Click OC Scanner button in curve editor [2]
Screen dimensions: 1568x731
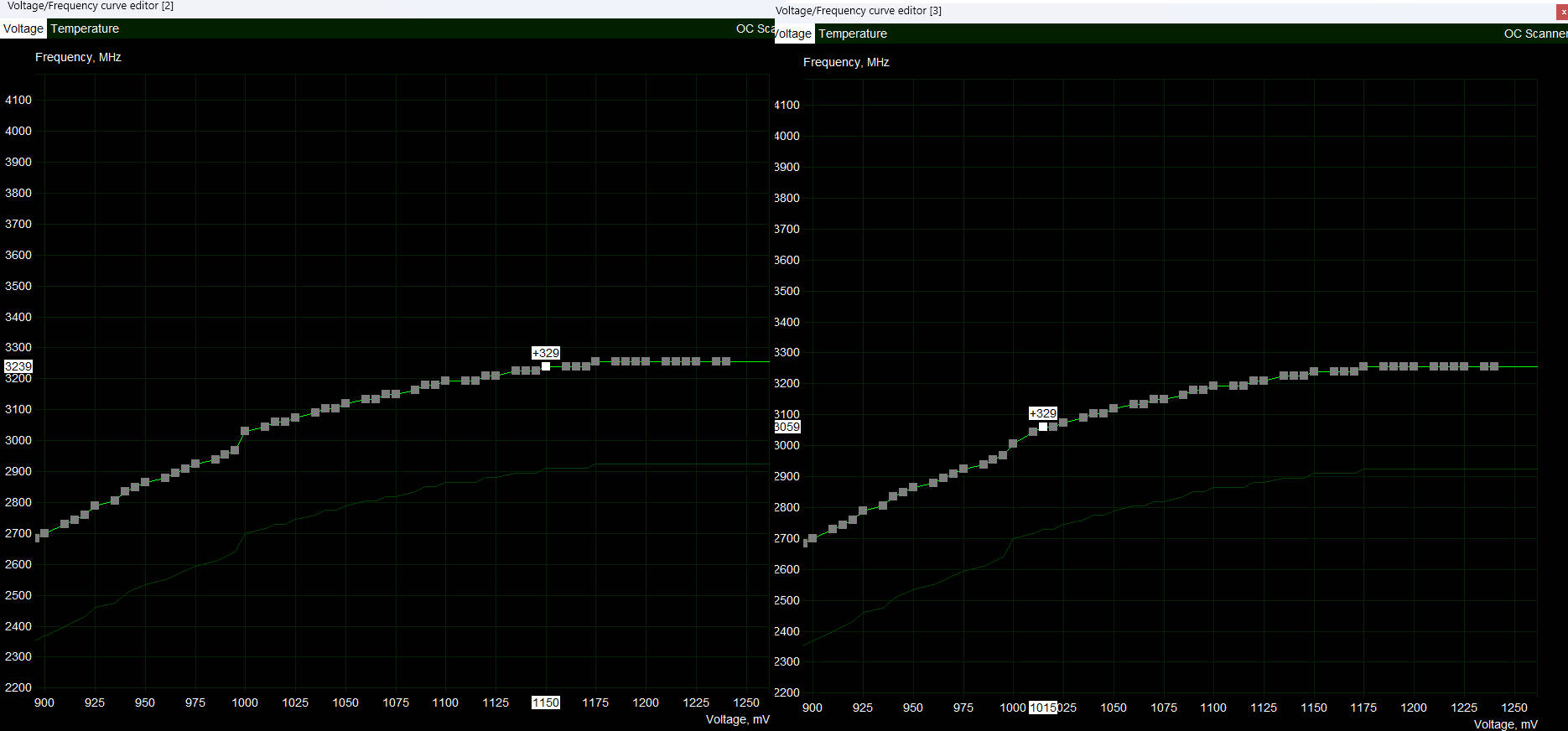point(754,29)
